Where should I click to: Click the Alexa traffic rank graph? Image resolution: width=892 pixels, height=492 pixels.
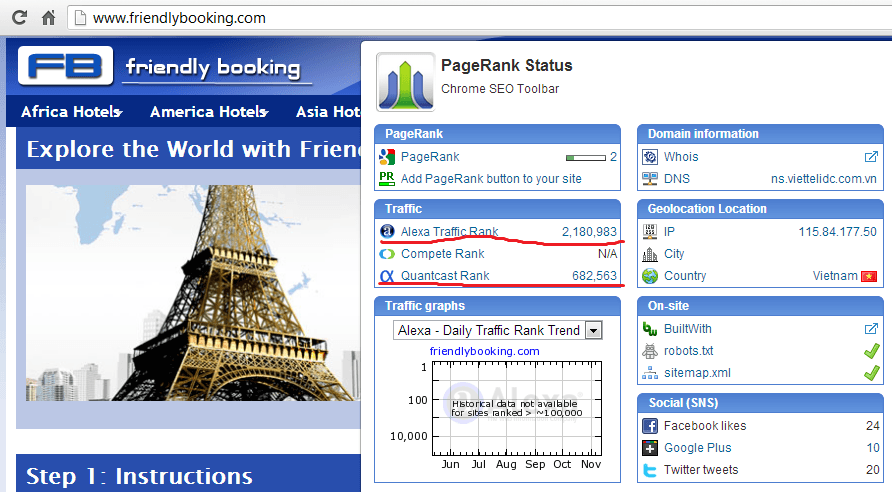pyautogui.click(x=517, y=408)
